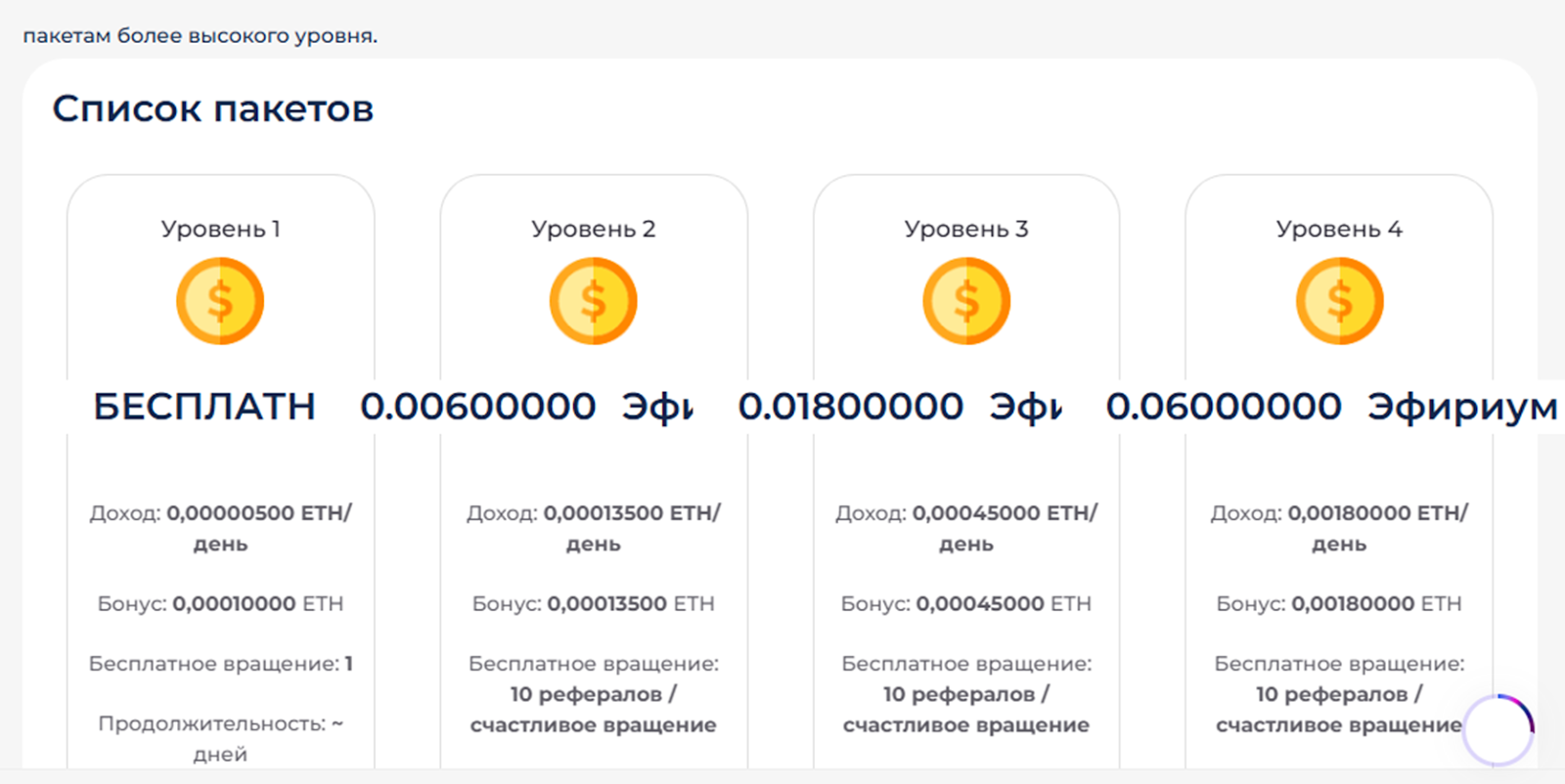Select the 0.01800000 Эфириум price label
Image resolution: width=1565 pixels, height=784 pixels.
click(x=900, y=407)
